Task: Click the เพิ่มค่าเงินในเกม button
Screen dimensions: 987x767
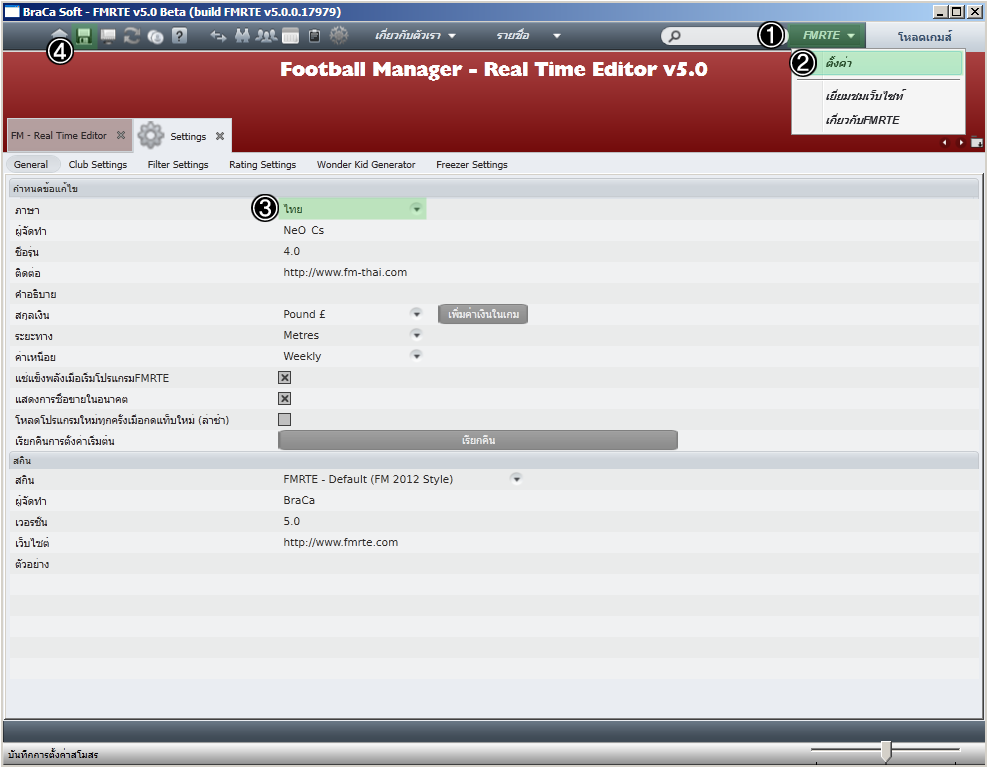Action: [x=483, y=314]
